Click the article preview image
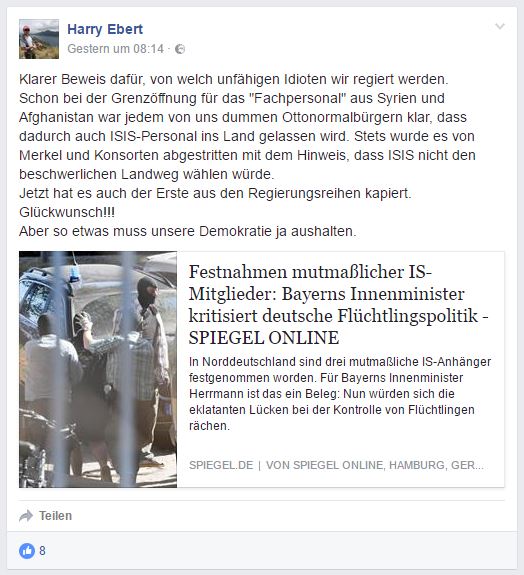The image size is (524, 575). click(98, 369)
